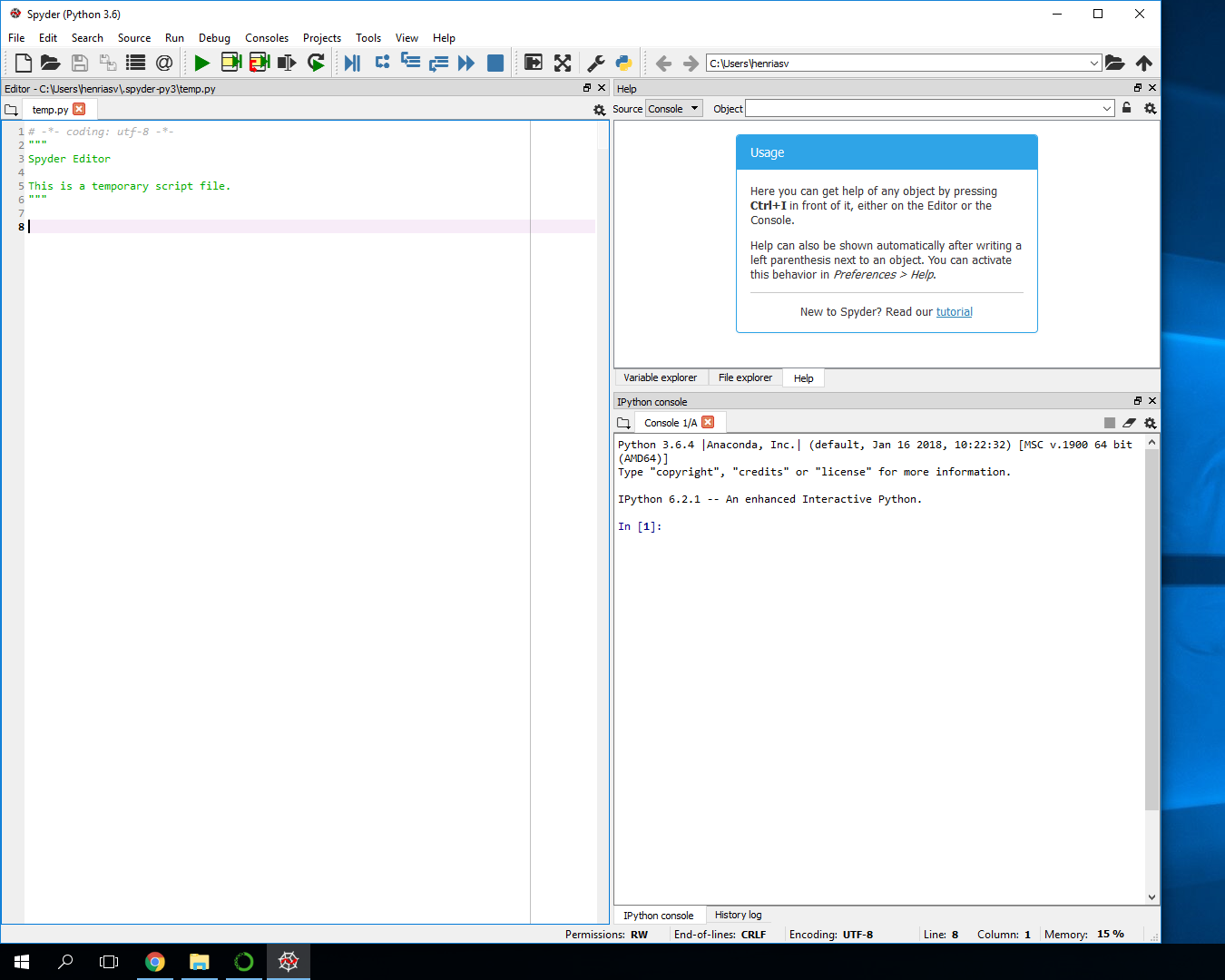Close the temp.py tab
The image size is (1225, 980).
tap(79, 109)
